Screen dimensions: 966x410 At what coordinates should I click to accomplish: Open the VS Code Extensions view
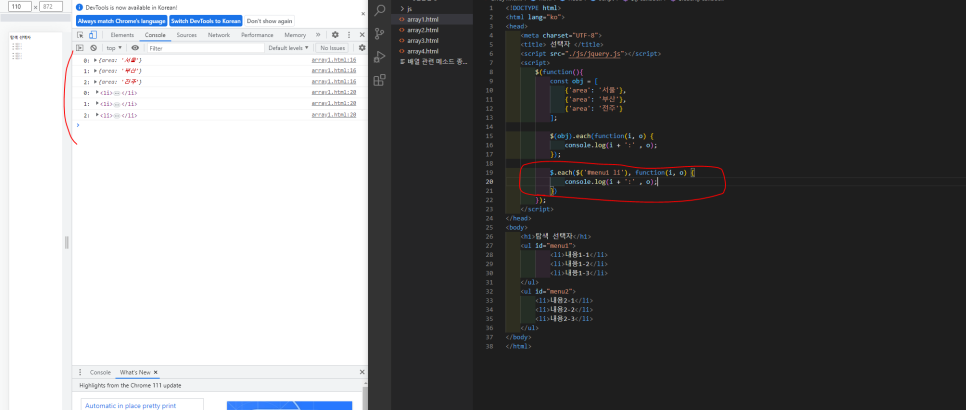[380, 80]
